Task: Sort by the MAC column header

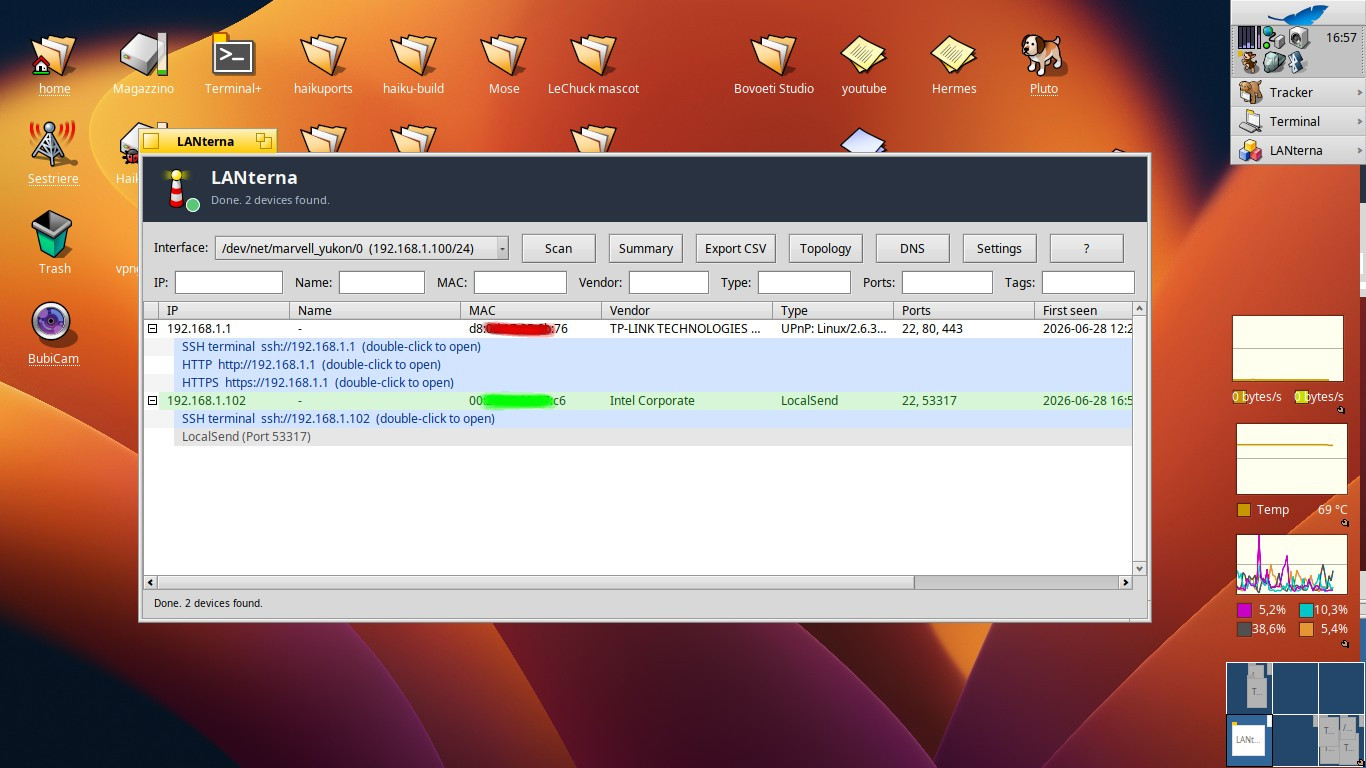Action: point(531,310)
